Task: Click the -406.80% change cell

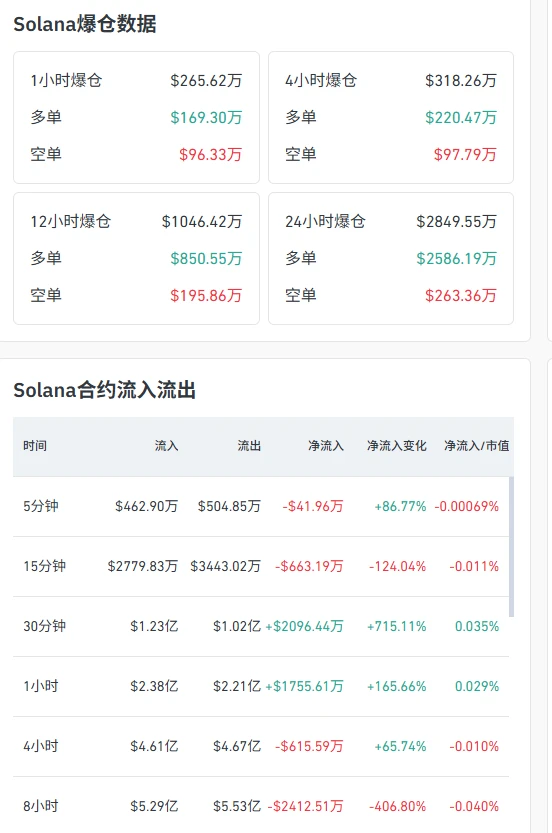Action: [397, 806]
